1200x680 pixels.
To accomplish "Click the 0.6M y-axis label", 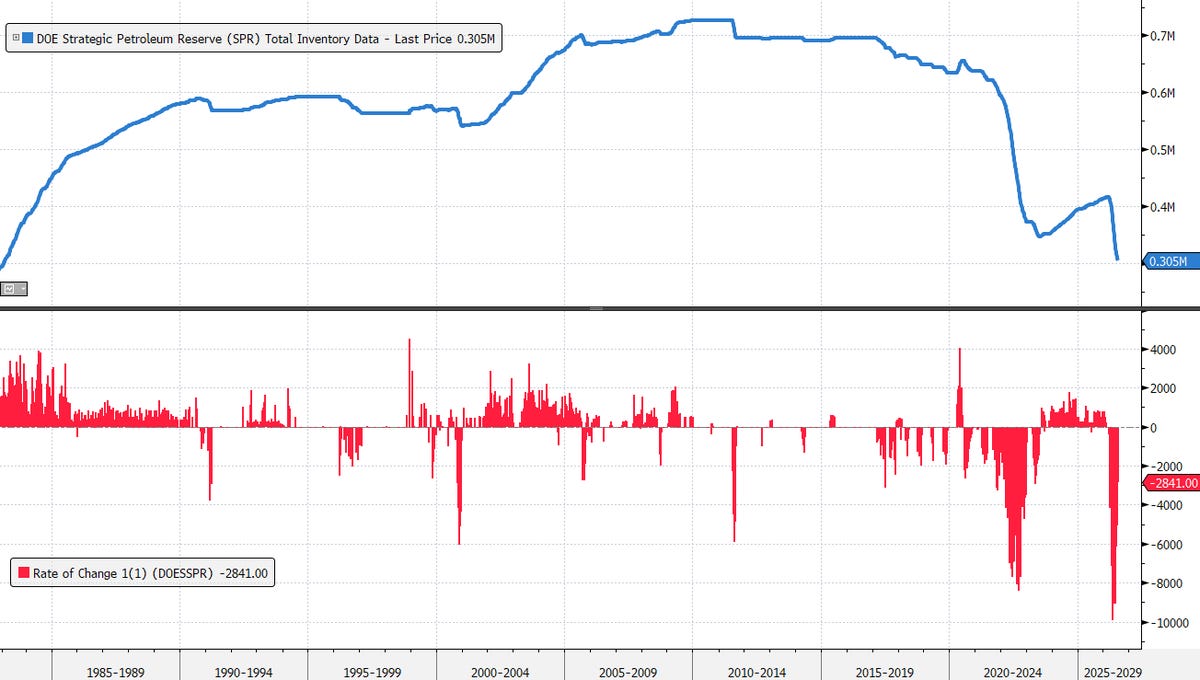I will pos(1163,93).
